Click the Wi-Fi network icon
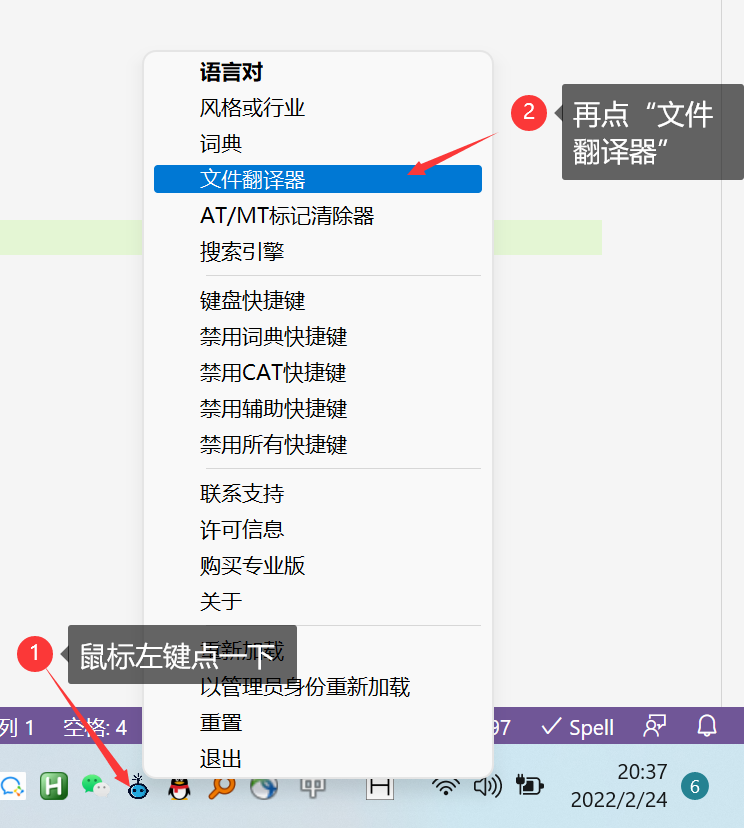The width and height of the screenshot is (744, 828). [x=445, y=786]
